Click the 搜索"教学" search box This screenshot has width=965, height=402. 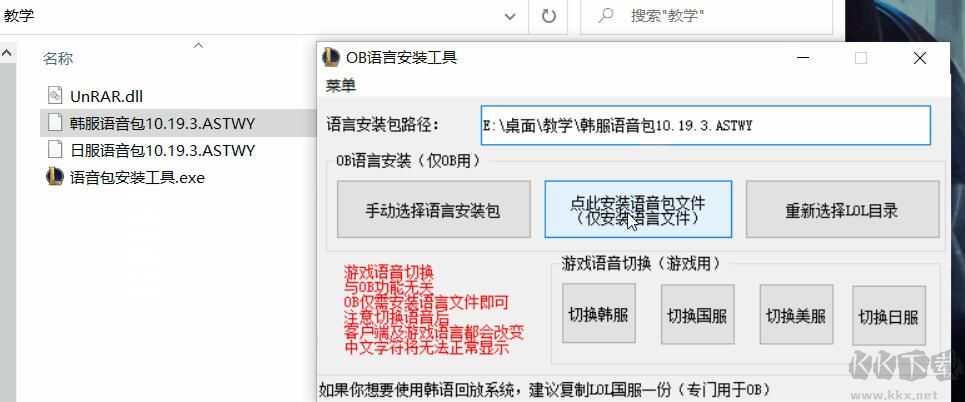[707, 17]
